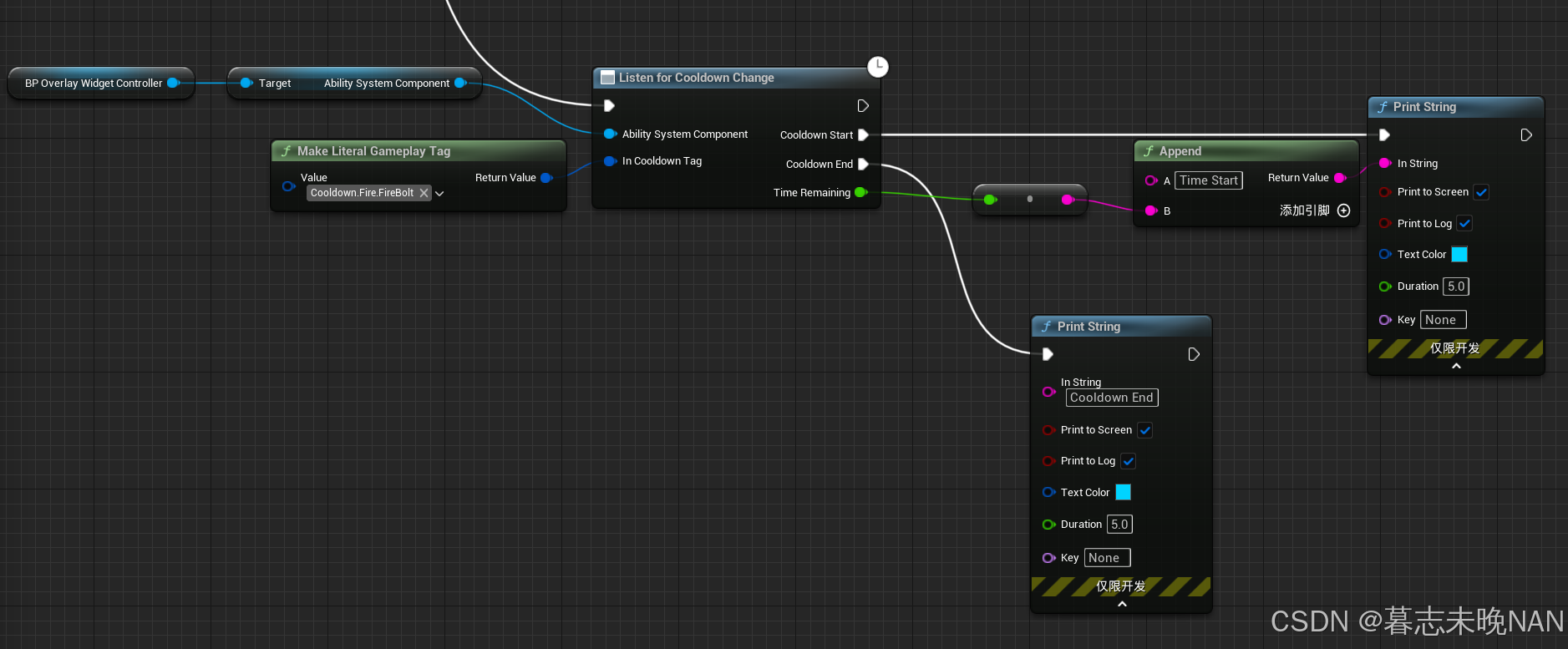This screenshot has height=649, width=1568.
Task: Select the Cooldown Start exec pin
Action: coord(863,134)
